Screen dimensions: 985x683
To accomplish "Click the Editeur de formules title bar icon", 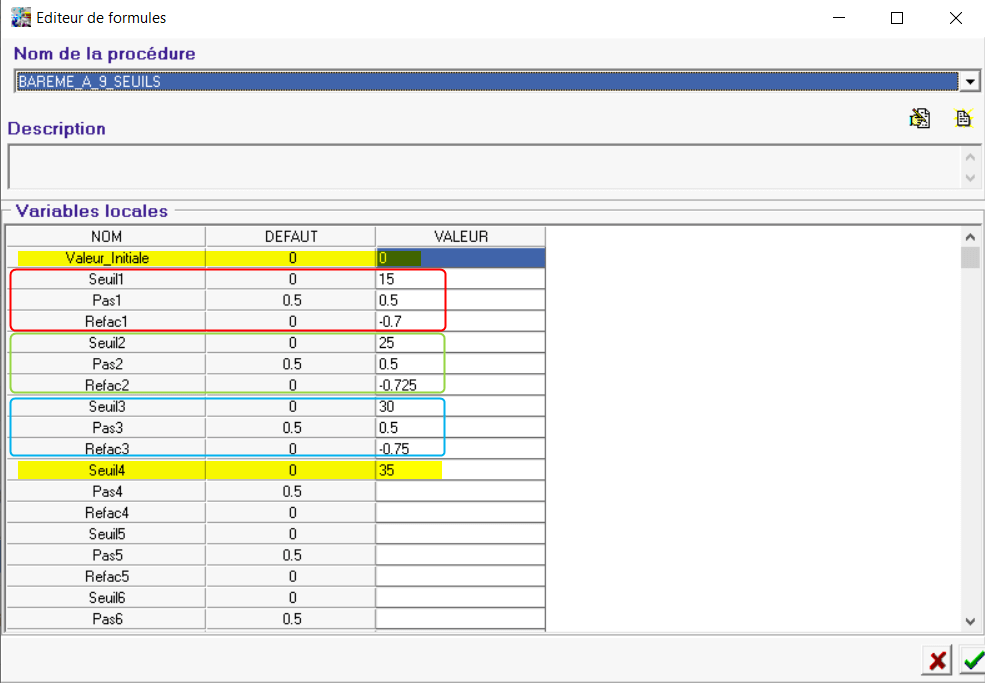I will [x=20, y=18].
